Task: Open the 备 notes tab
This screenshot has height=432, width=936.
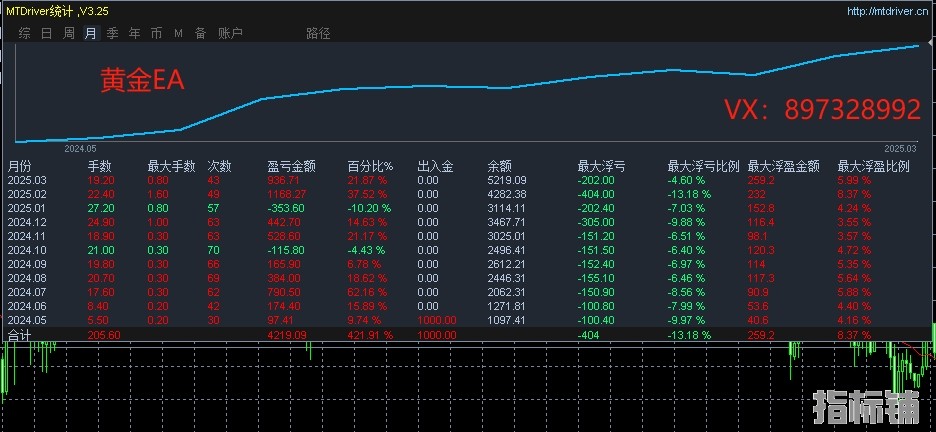Action: pos(200,33)
